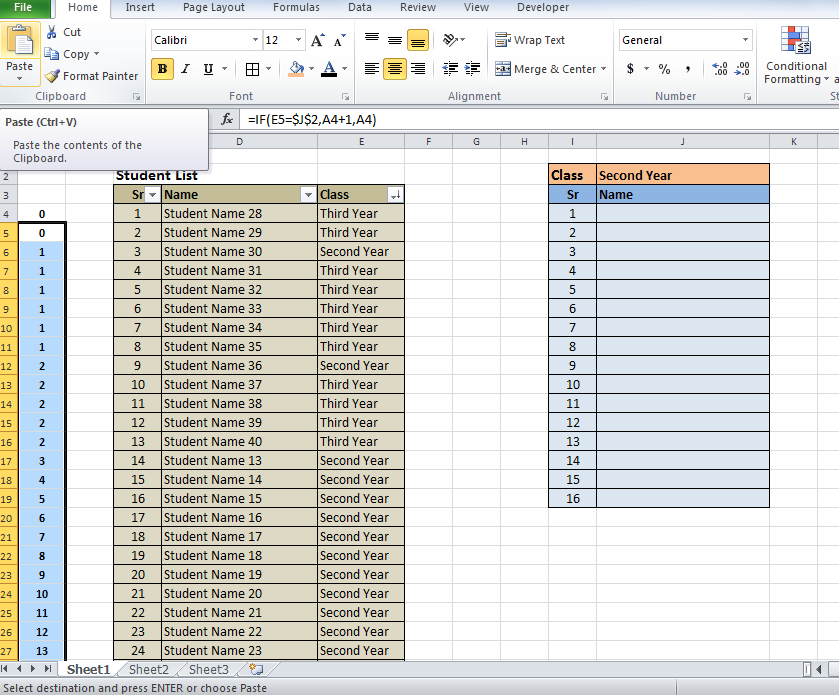839x695 pixels.
Task: Toggle Underline on the selection
Action: coord(206,69)
